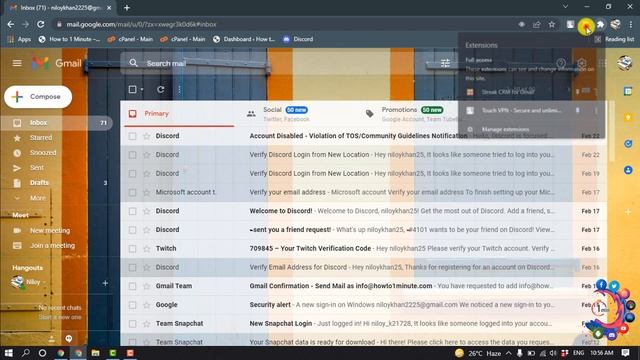Star the Gmail Team email
The width and height of the screenshot is (640, 360).
pyautogui.click(x=147, y=286)
